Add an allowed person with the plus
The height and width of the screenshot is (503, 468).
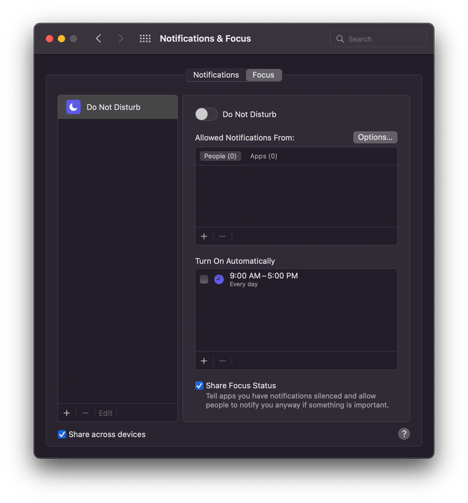(x=204, y=236)
